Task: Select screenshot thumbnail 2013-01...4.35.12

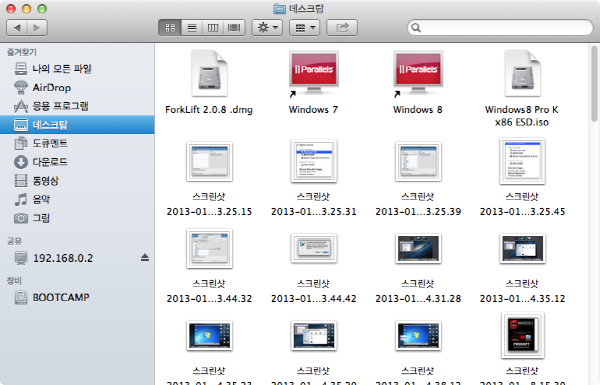Action: click(522, 248)
